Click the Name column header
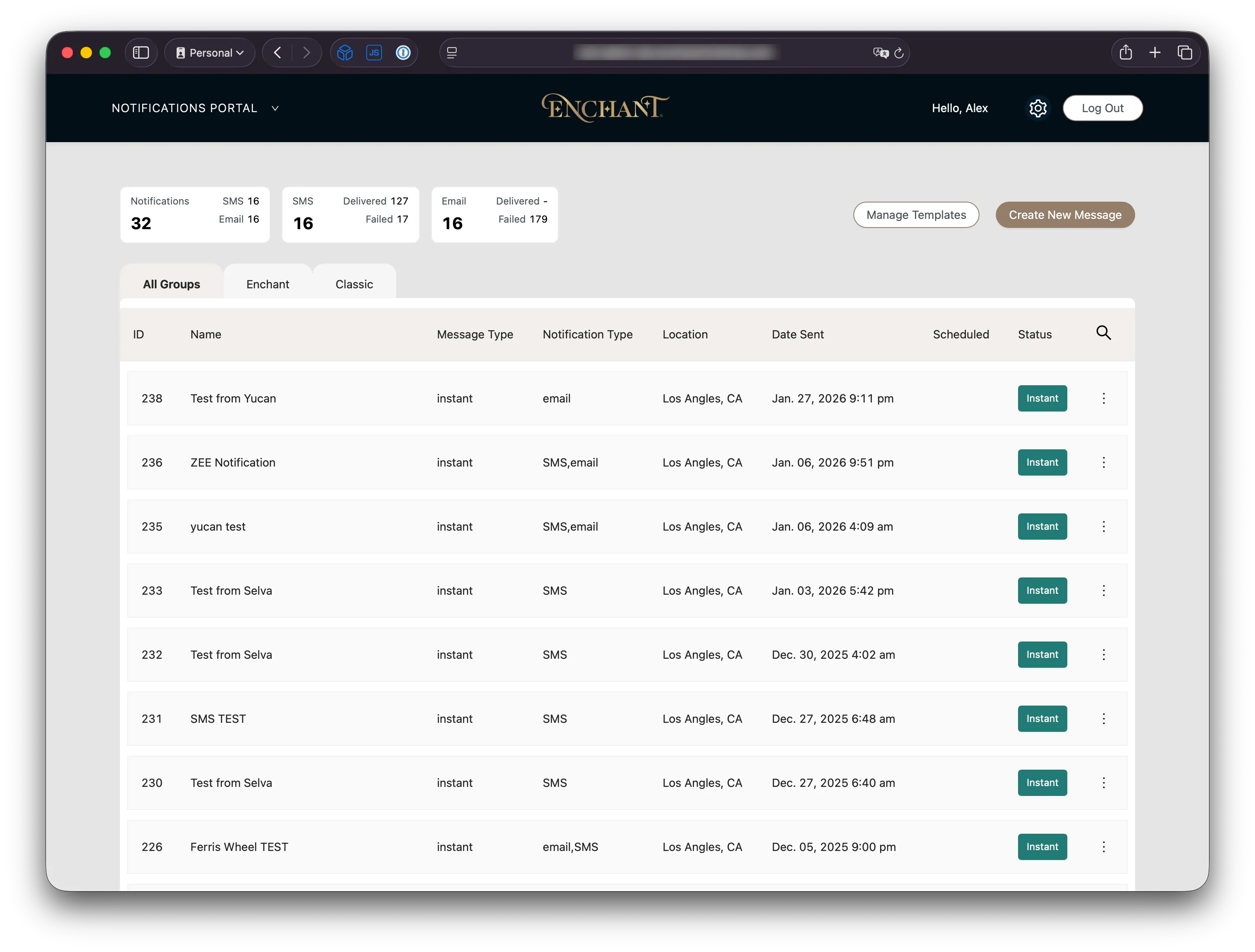Image resolution: width=1255 pixels, height=952 pixels. coord(205,335)
